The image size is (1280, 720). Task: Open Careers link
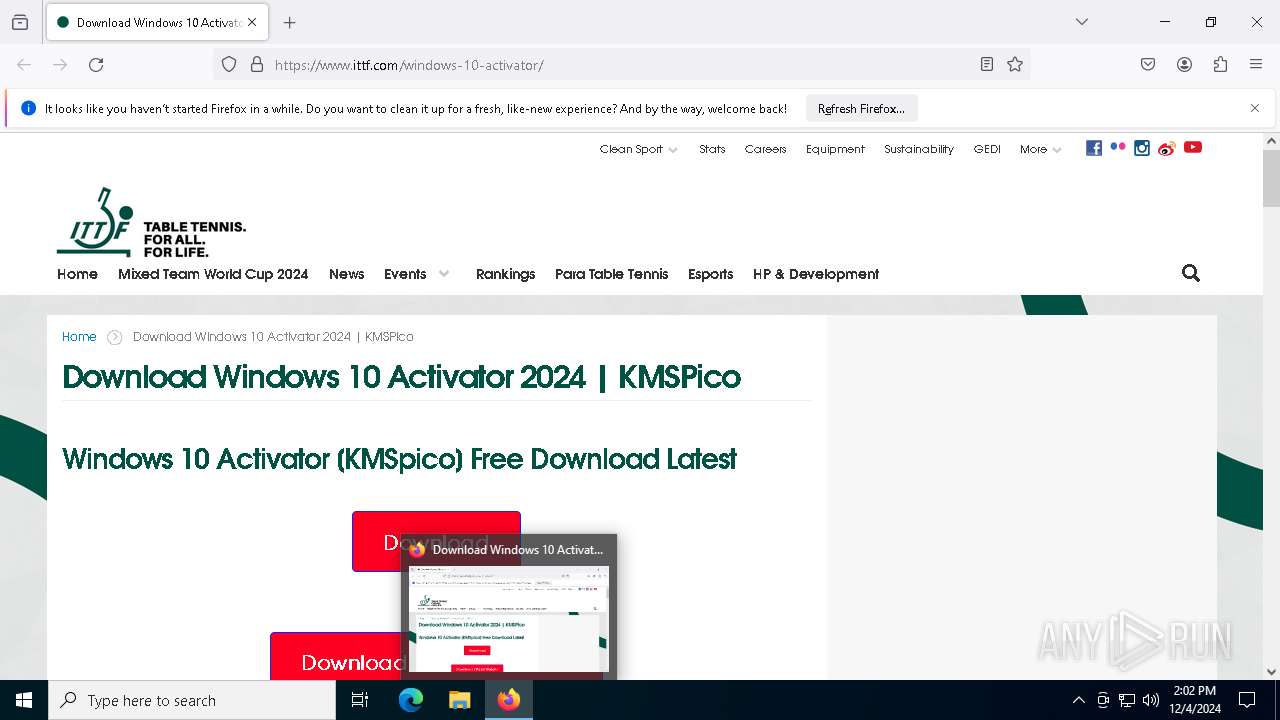765,149
